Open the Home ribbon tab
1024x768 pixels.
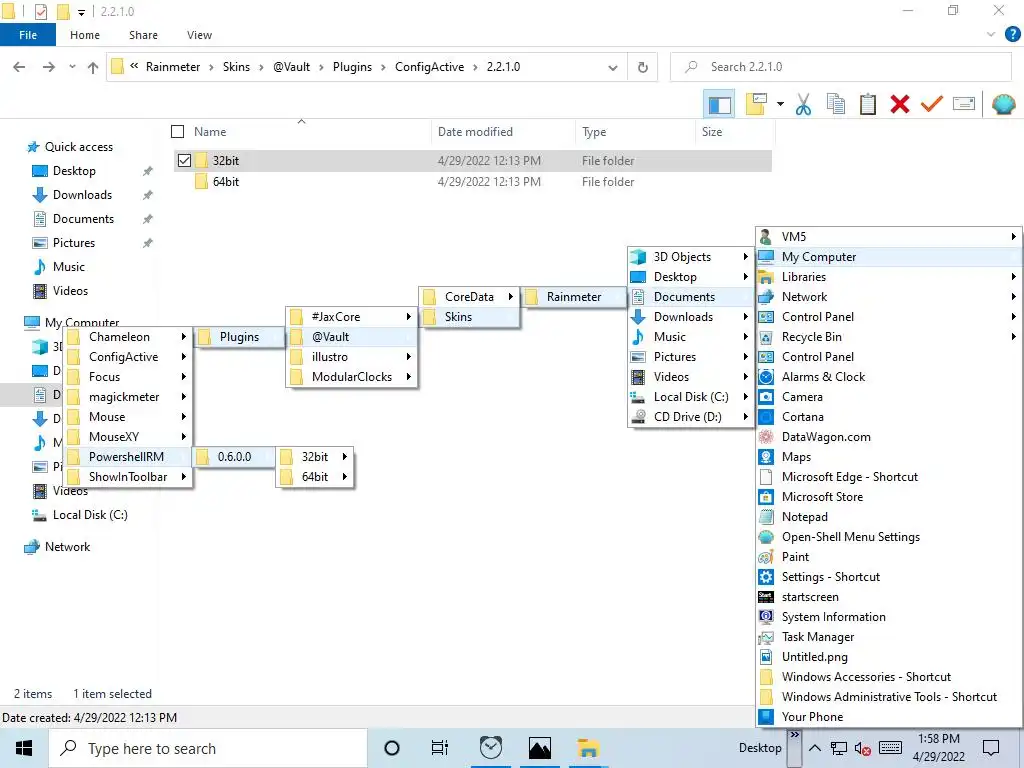tap(85, 35)
